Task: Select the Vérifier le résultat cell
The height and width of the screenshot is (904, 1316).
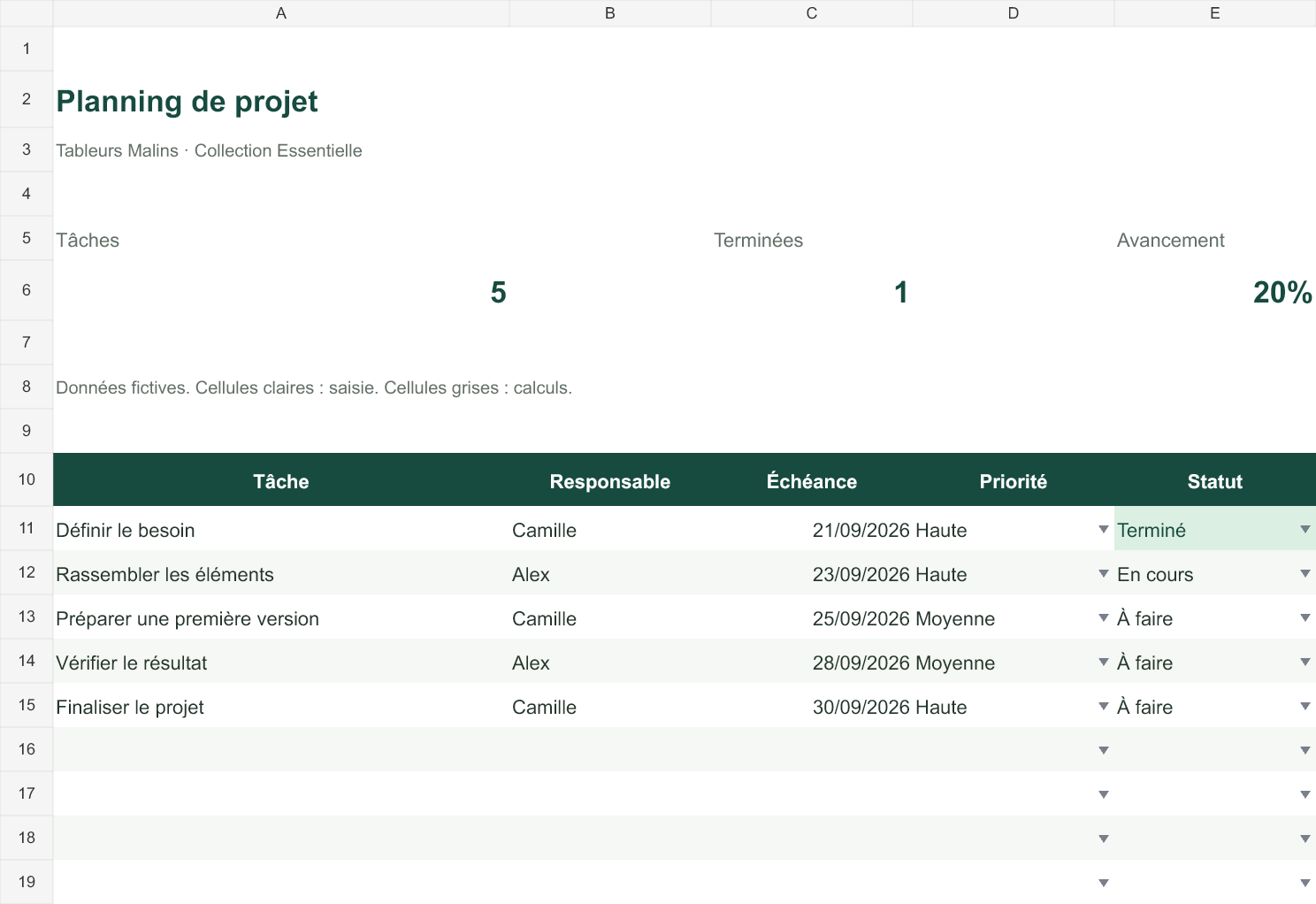Action: (281, 662)
